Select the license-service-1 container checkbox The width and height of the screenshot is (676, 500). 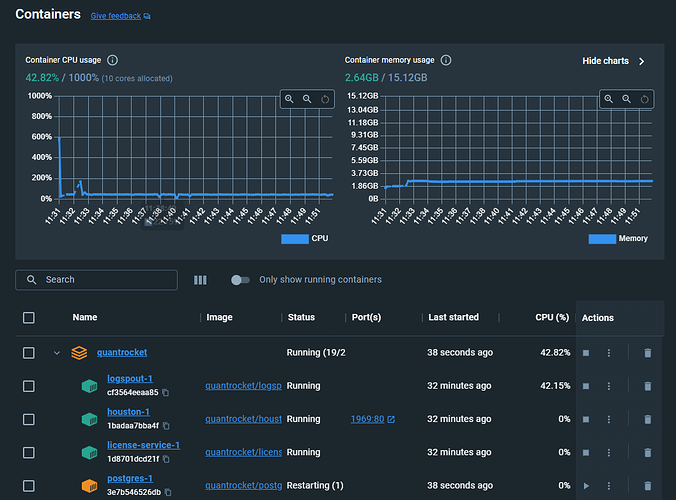click(x=29, y=453)
